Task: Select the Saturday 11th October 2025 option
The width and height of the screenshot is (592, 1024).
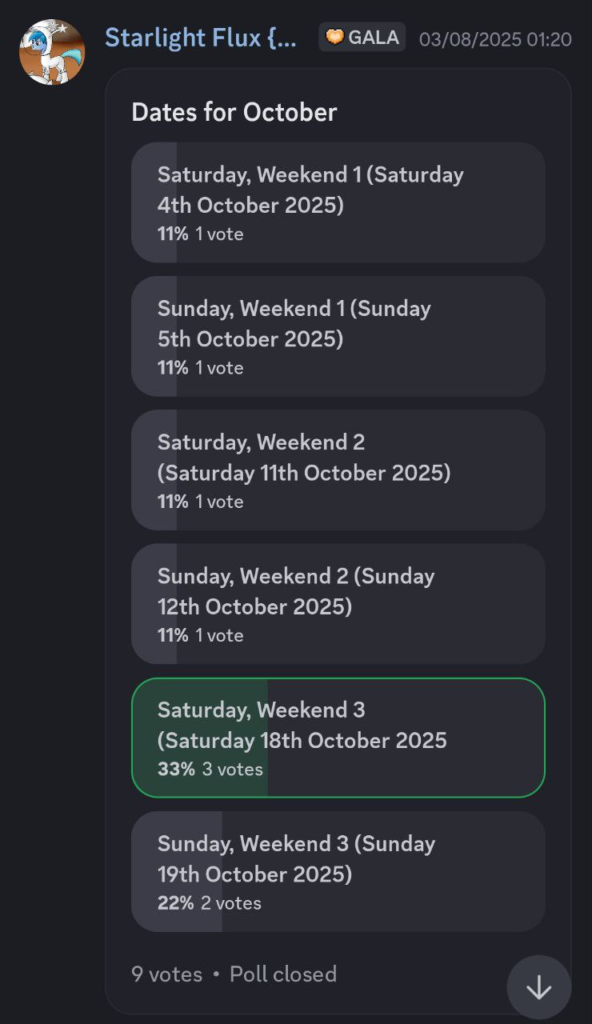Action: pos(338,470)
